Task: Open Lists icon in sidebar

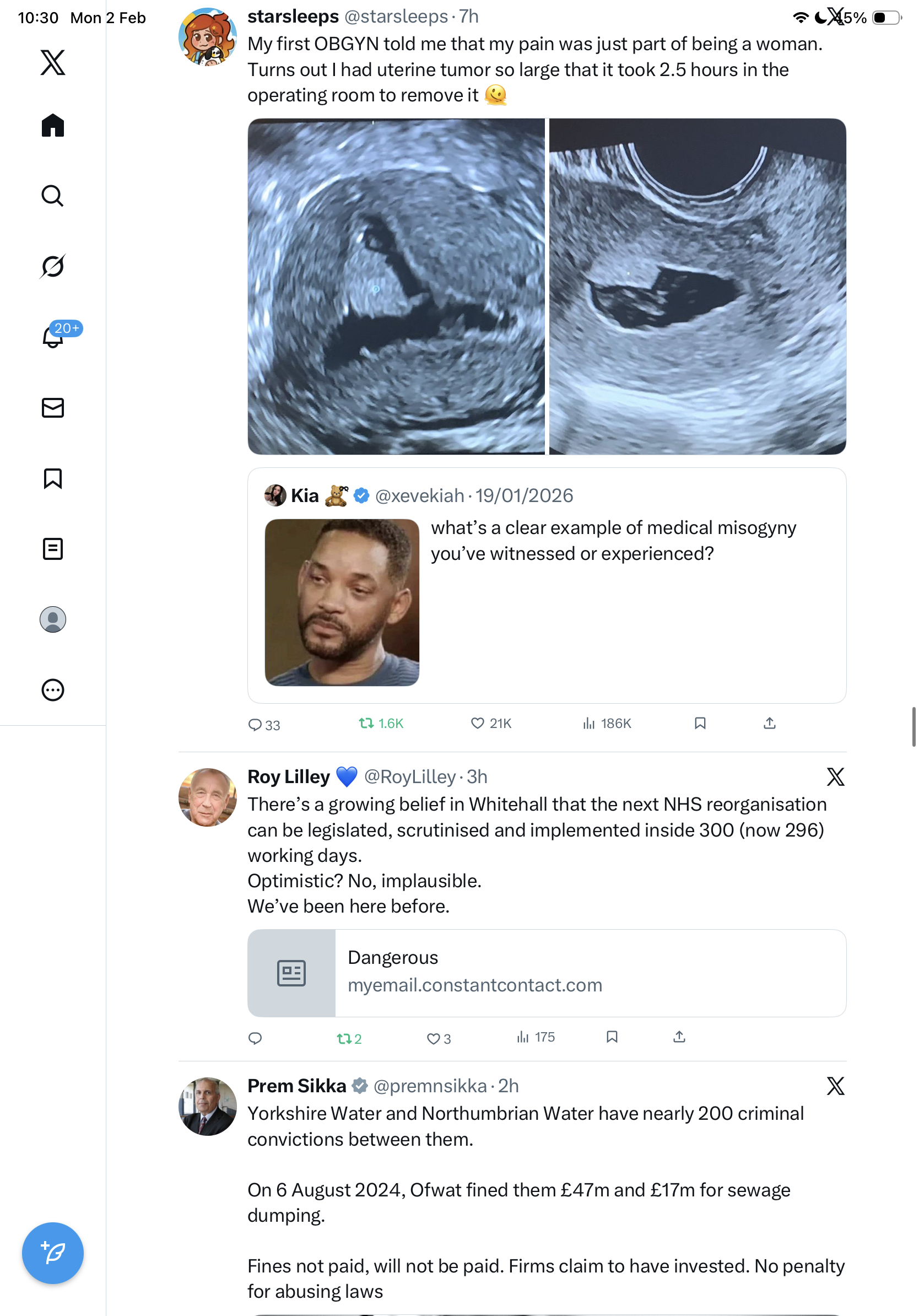Action: tap(53, 548)
